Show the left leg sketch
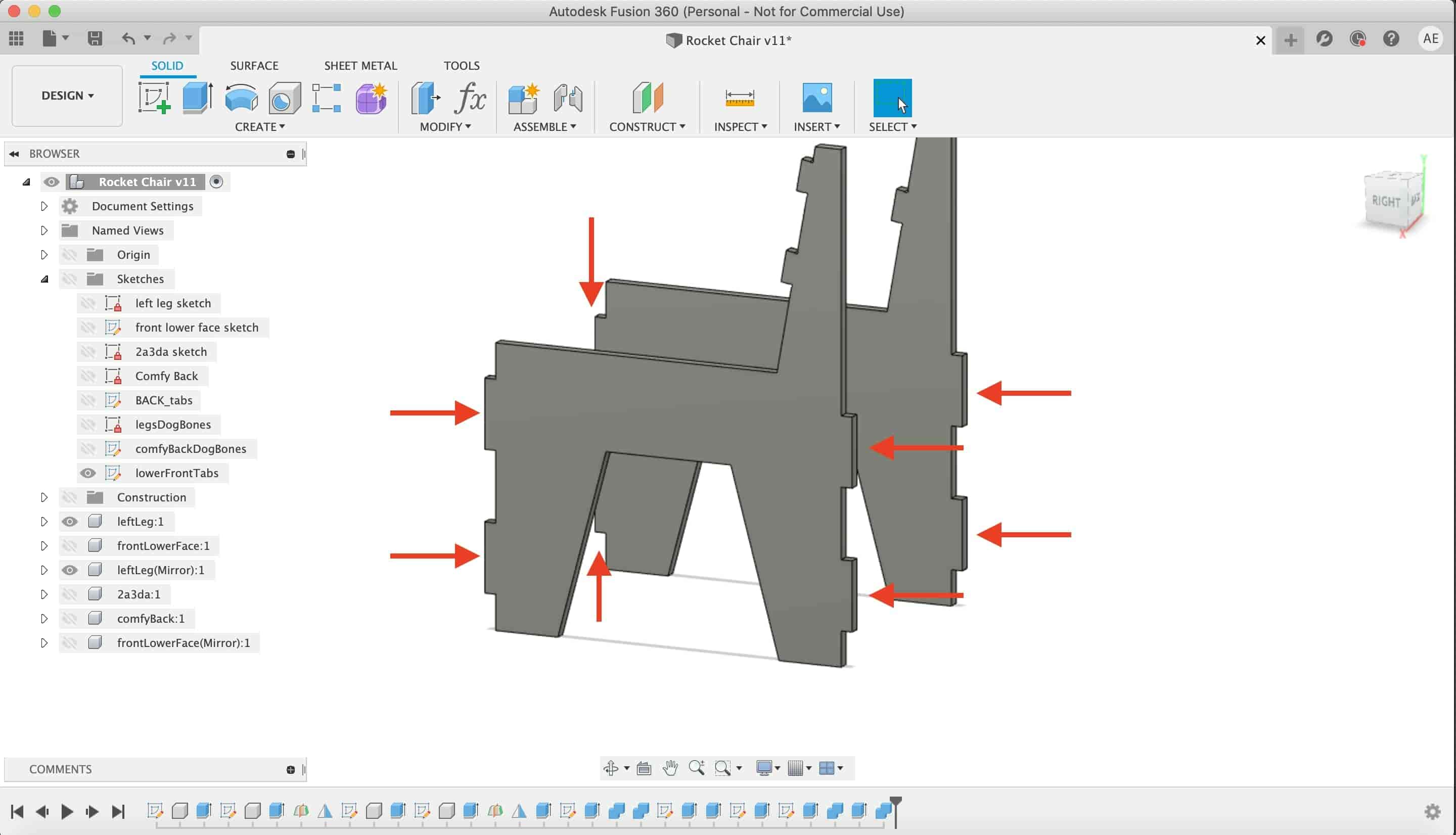1456x835 pixels. (88, 303)
